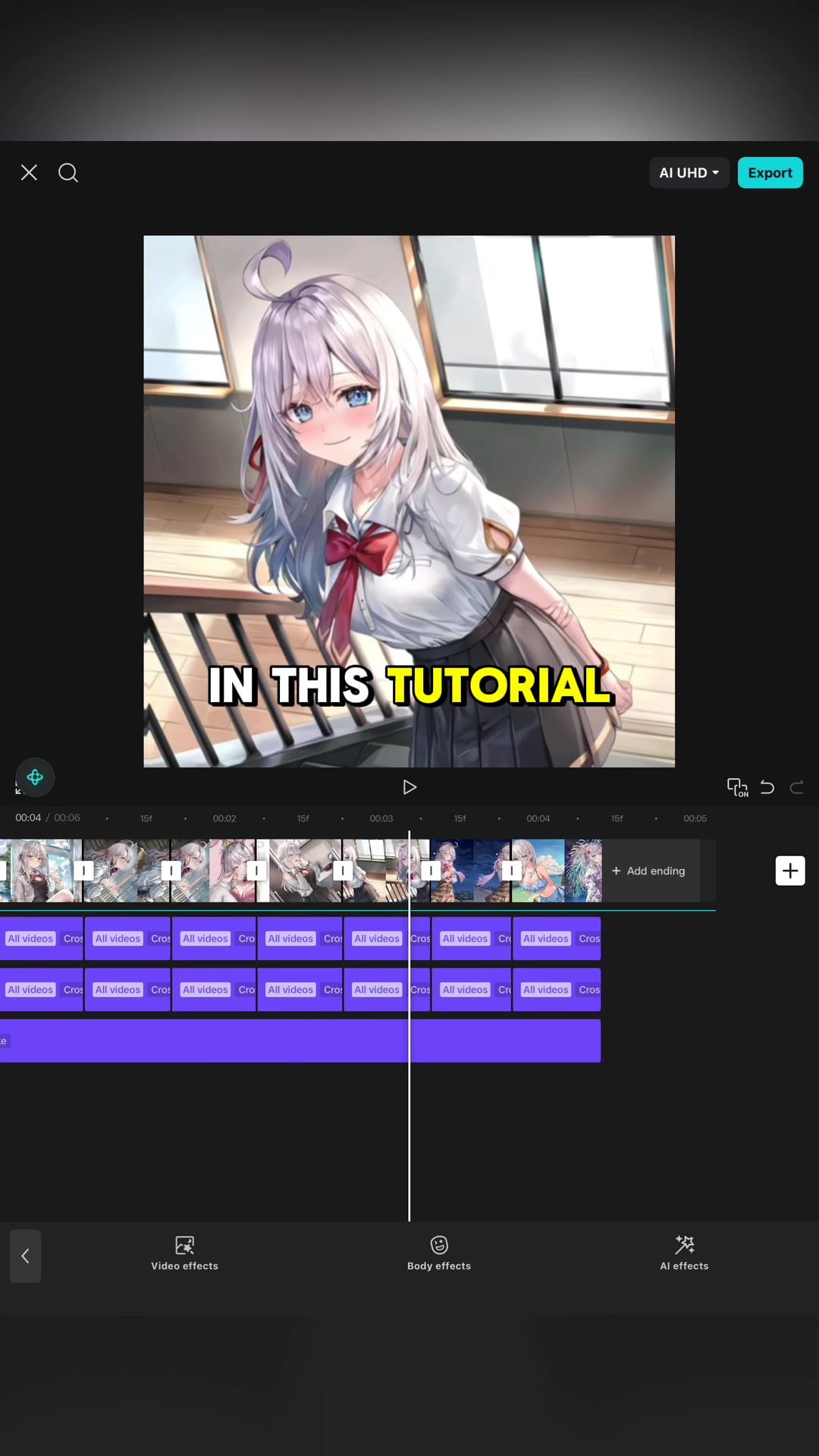
Task: Tap the main preview image
Action: 409,501
